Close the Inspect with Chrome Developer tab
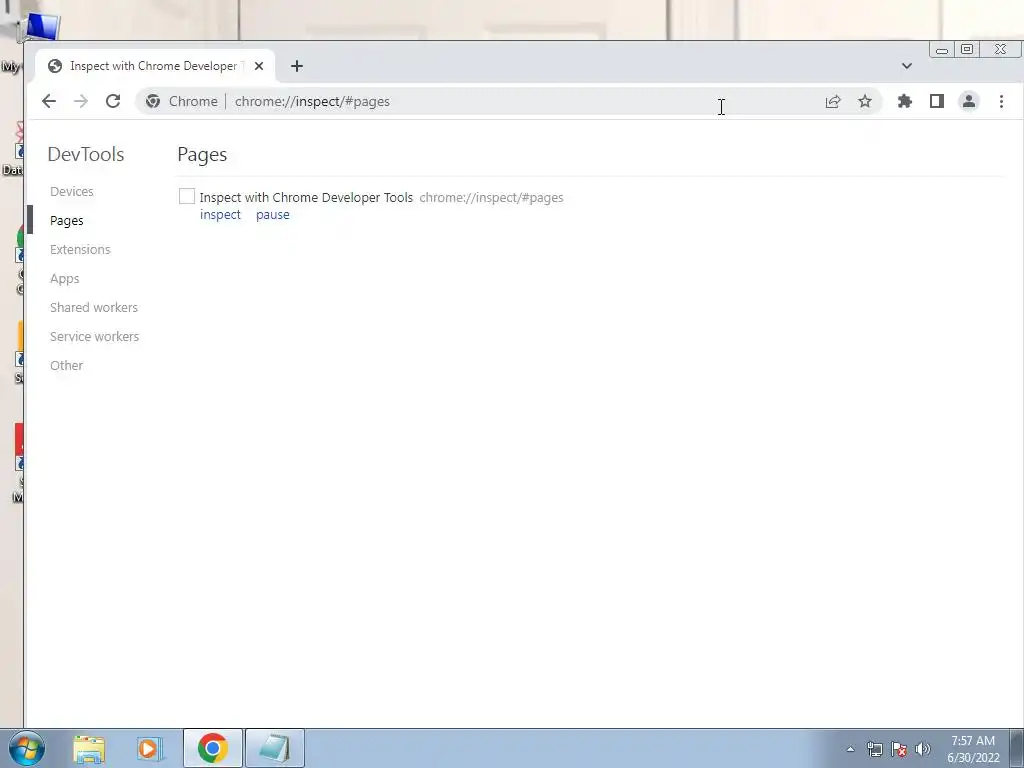Screen dimensions: 1024x768 [259, 66]
